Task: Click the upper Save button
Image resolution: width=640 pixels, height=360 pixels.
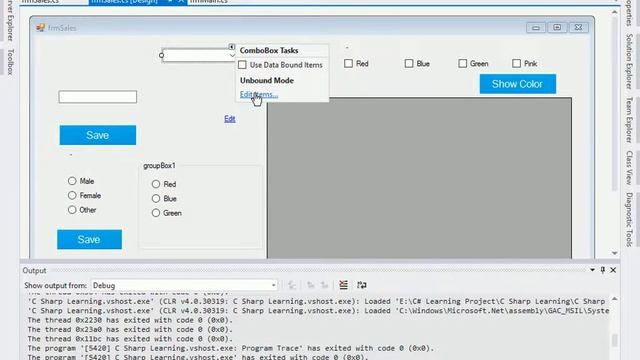Action: pos(98,135)
